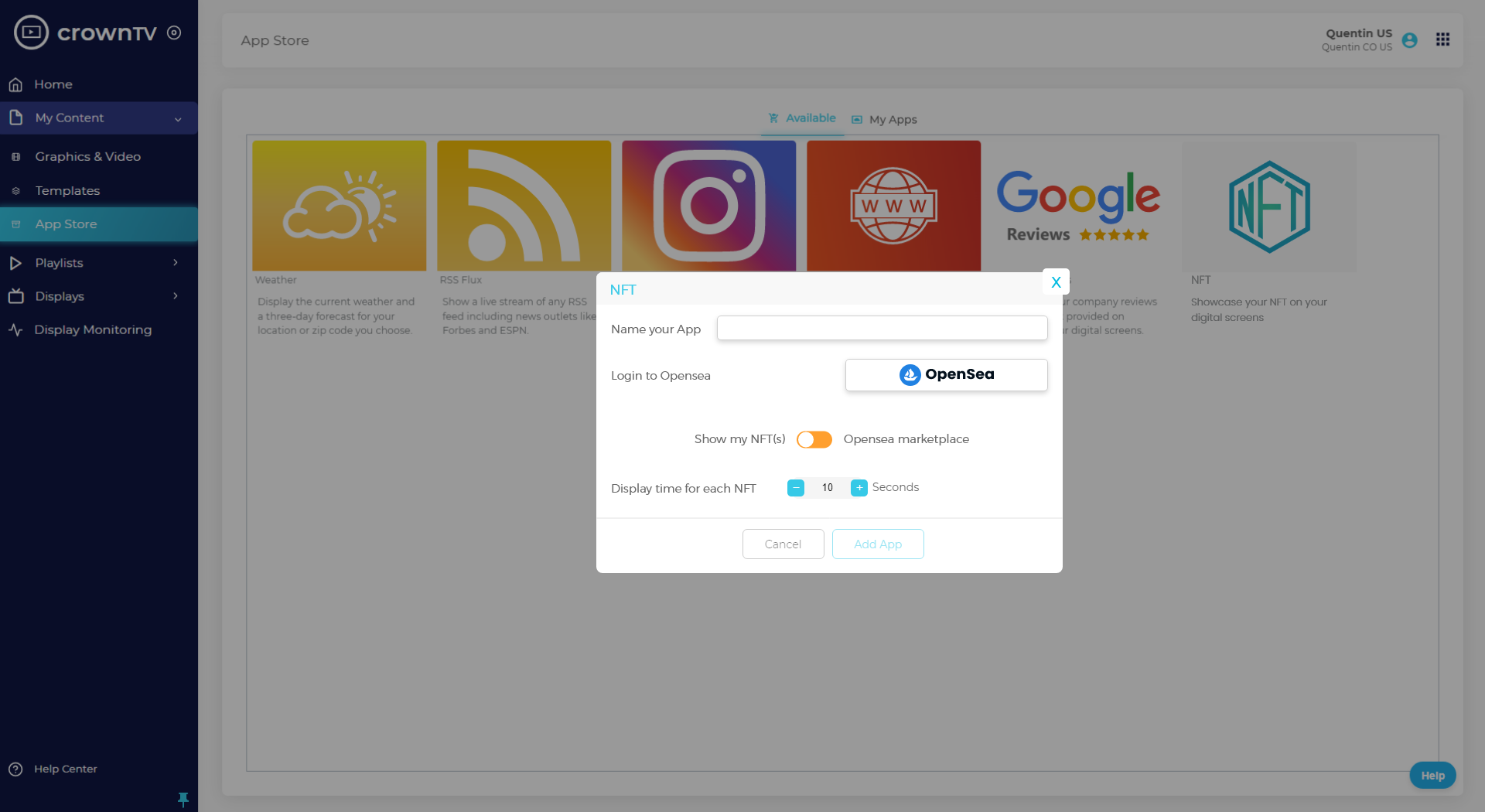Image resolution: width=1485 pixels, height=812 pixels.
Task: Click the target icon beside crownTV
Action: [174, 32]
